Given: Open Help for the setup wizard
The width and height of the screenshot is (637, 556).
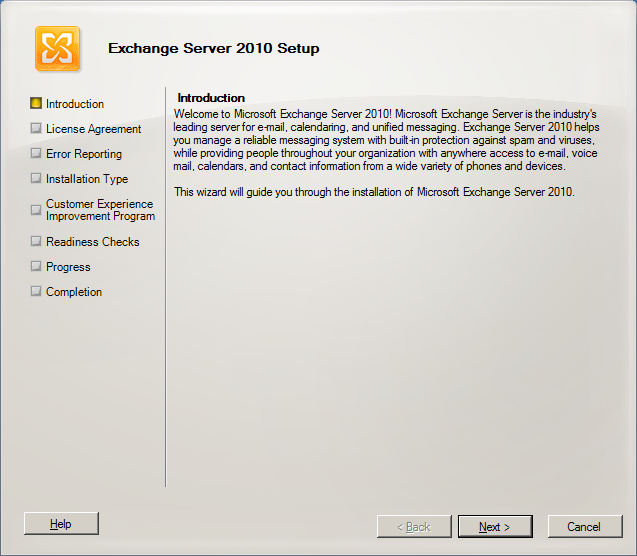Looking at the screenshot, I should pyautogui.click(x=61, y=524).
